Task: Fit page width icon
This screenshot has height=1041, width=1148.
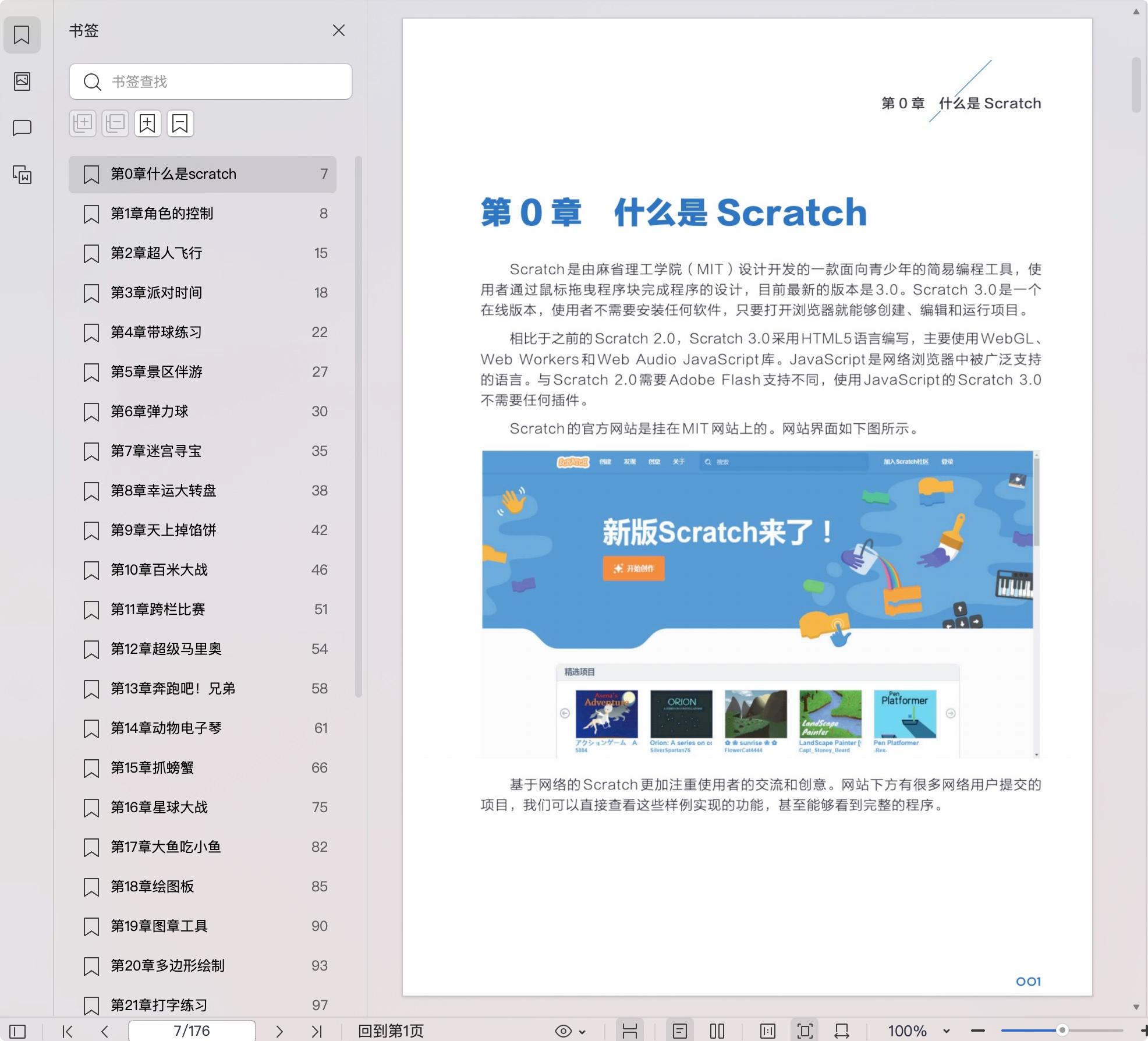Action: 842,1031
